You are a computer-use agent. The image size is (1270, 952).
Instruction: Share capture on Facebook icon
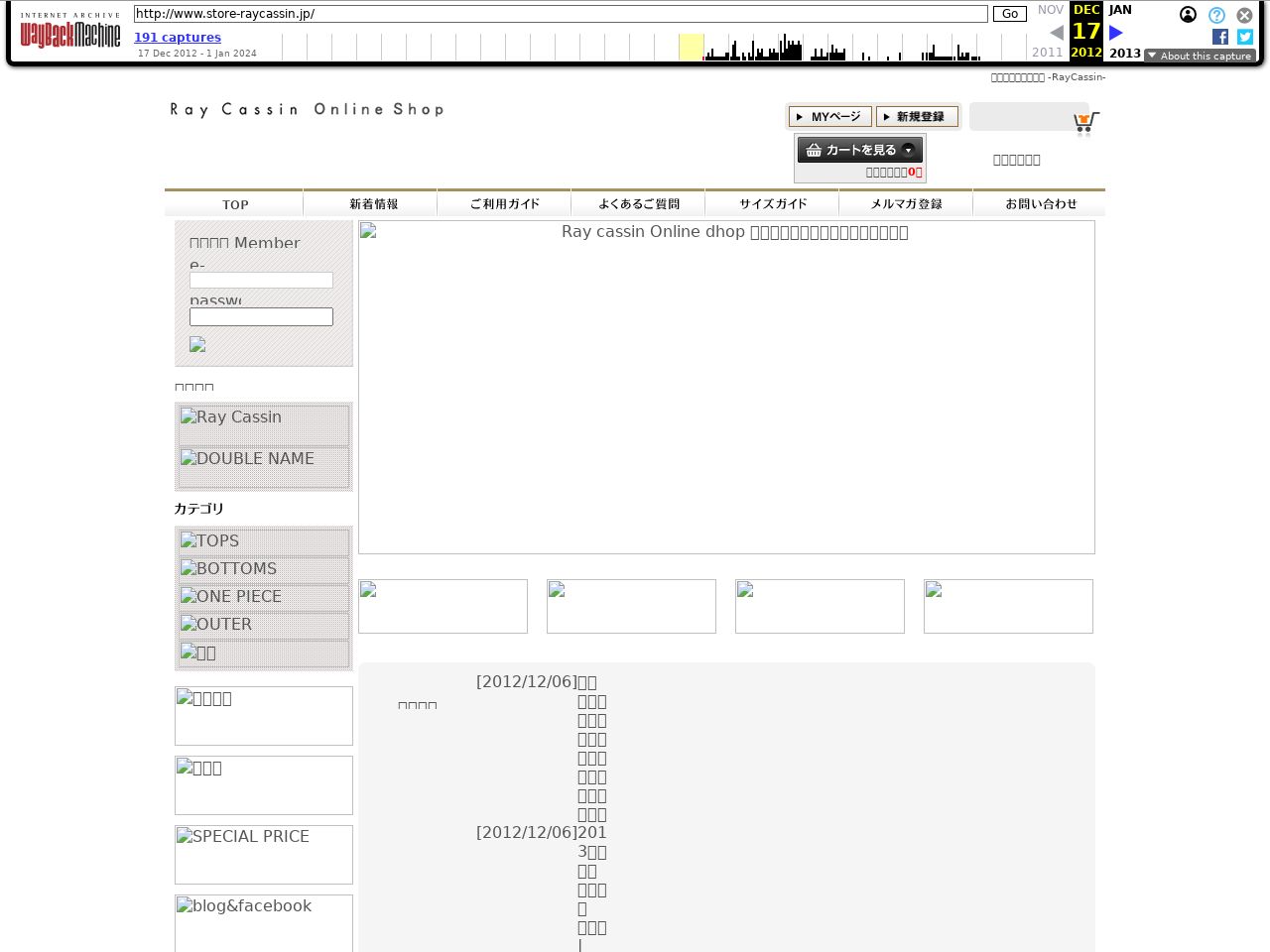(1220, 37)
